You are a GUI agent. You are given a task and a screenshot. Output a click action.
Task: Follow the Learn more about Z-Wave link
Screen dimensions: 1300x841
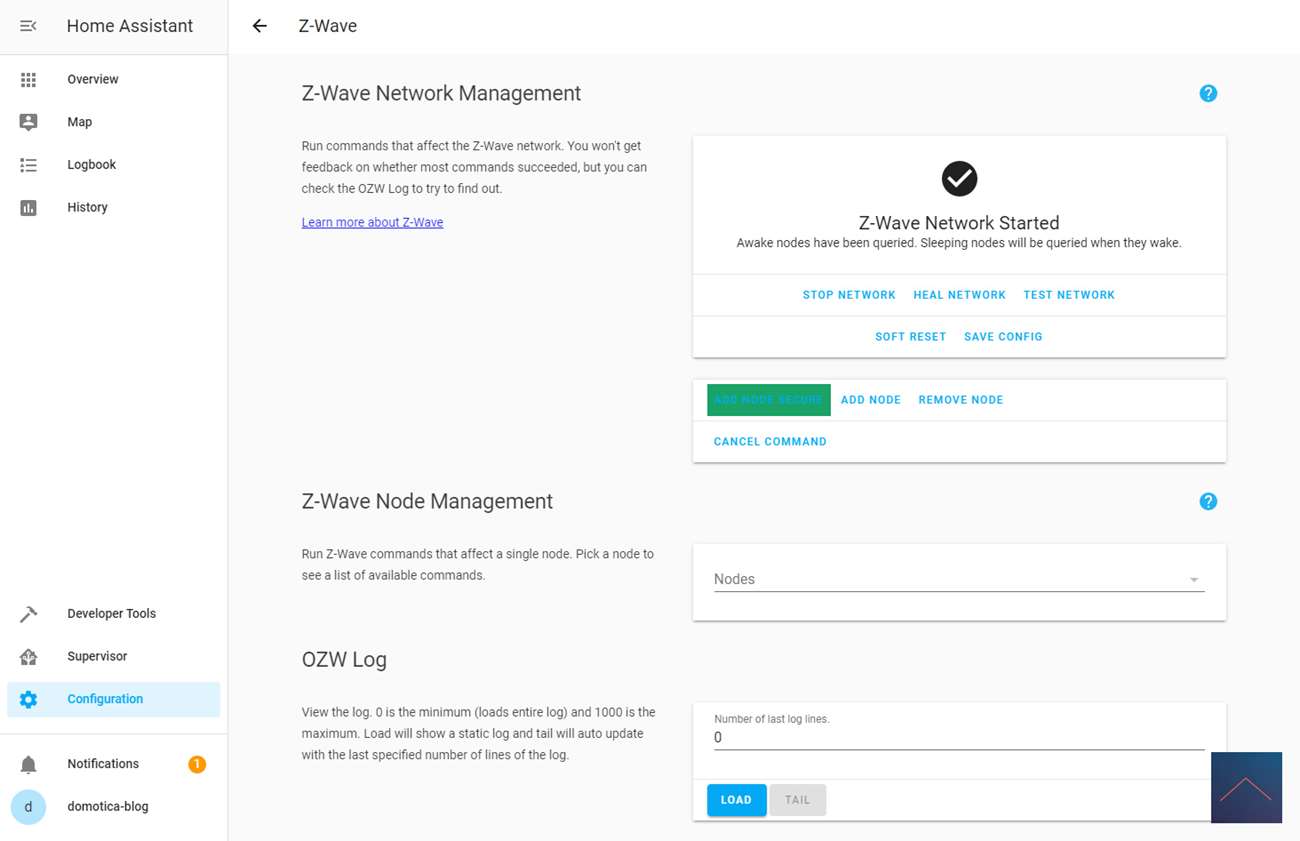[x=372, y=222]
